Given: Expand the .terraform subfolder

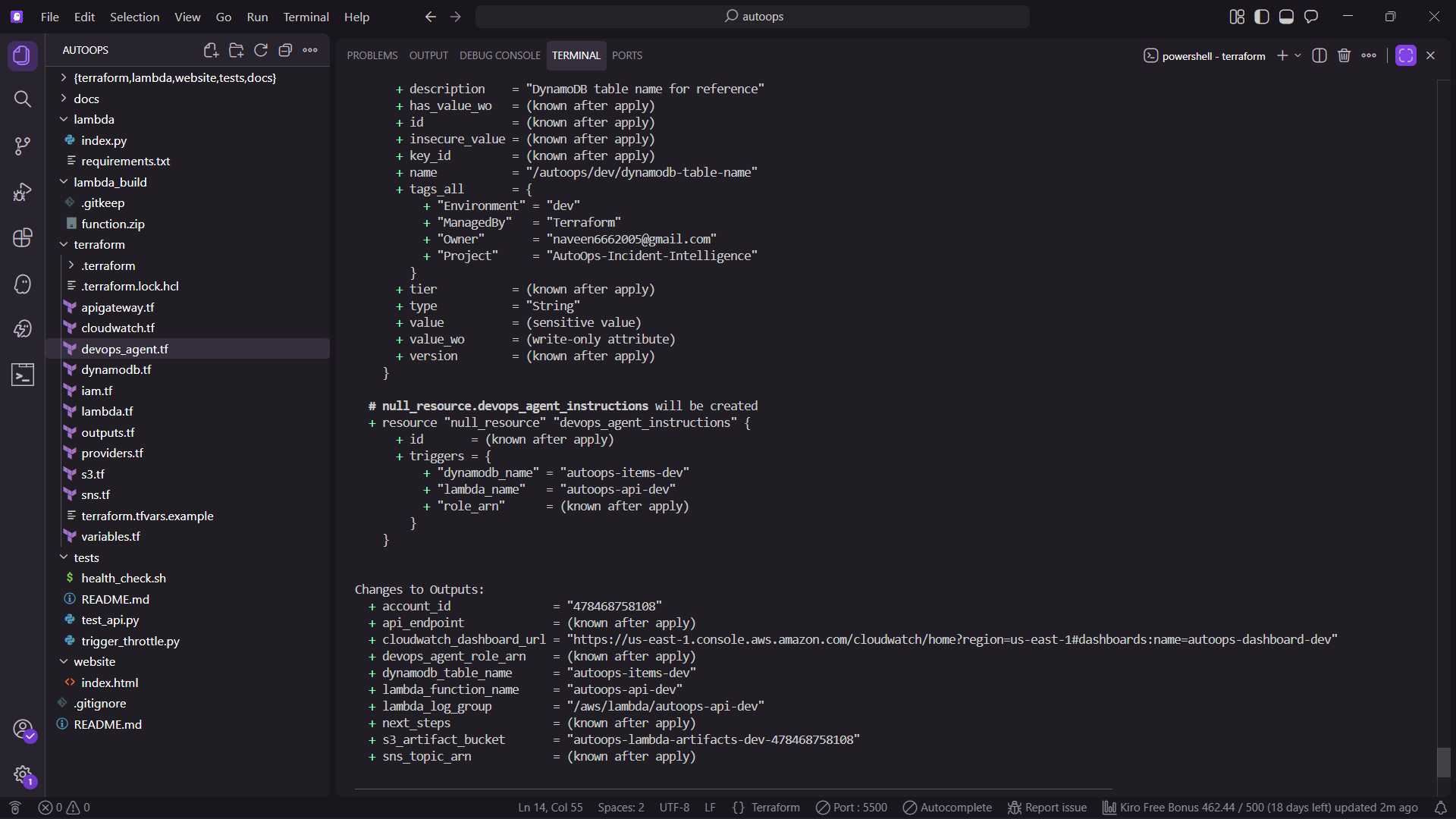Looking at the screenshot, I should 108,265.
